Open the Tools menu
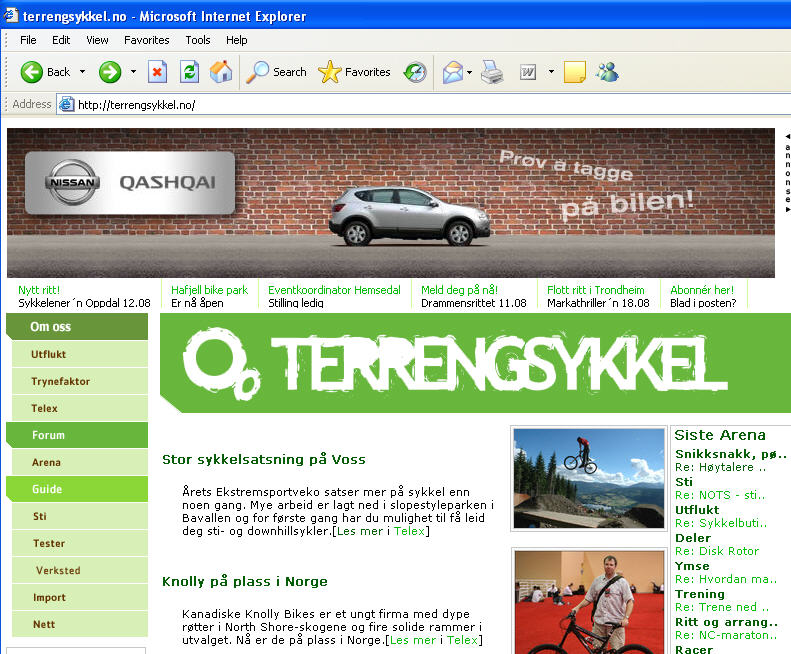This screenshot has height=654, width=791. (x=198, y=40)
